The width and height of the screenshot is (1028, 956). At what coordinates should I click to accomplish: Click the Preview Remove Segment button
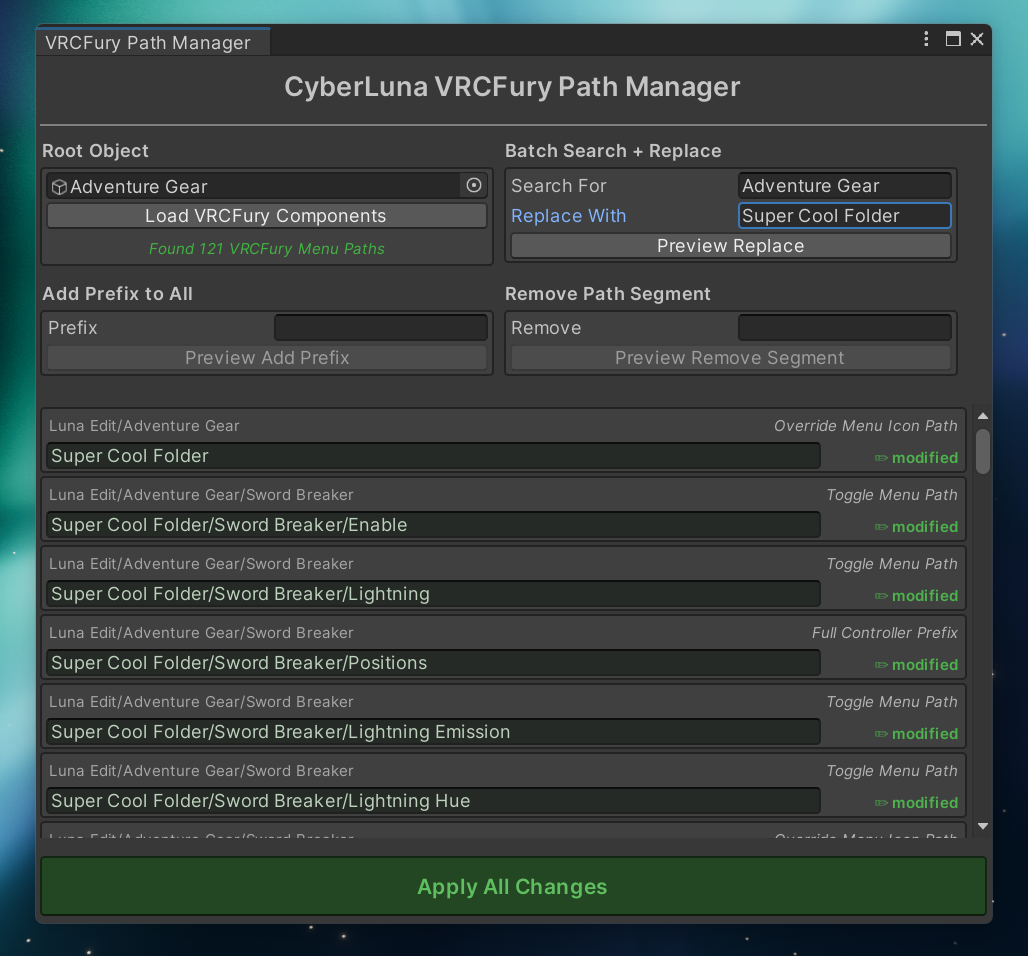coord(730,357)
